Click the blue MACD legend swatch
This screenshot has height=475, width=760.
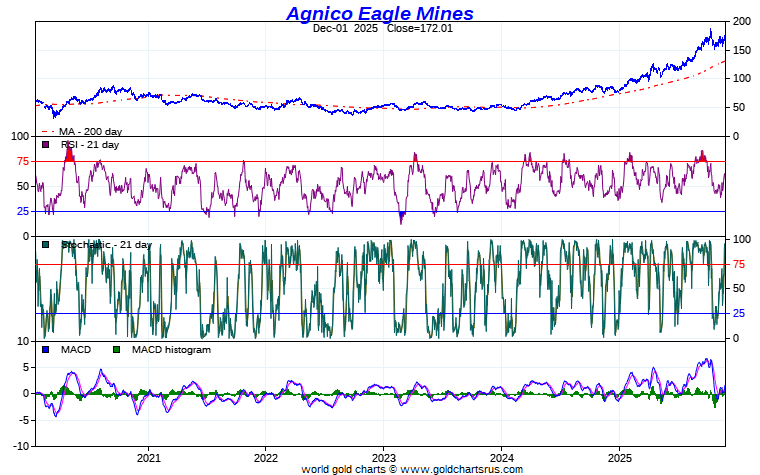coord(46,349)
